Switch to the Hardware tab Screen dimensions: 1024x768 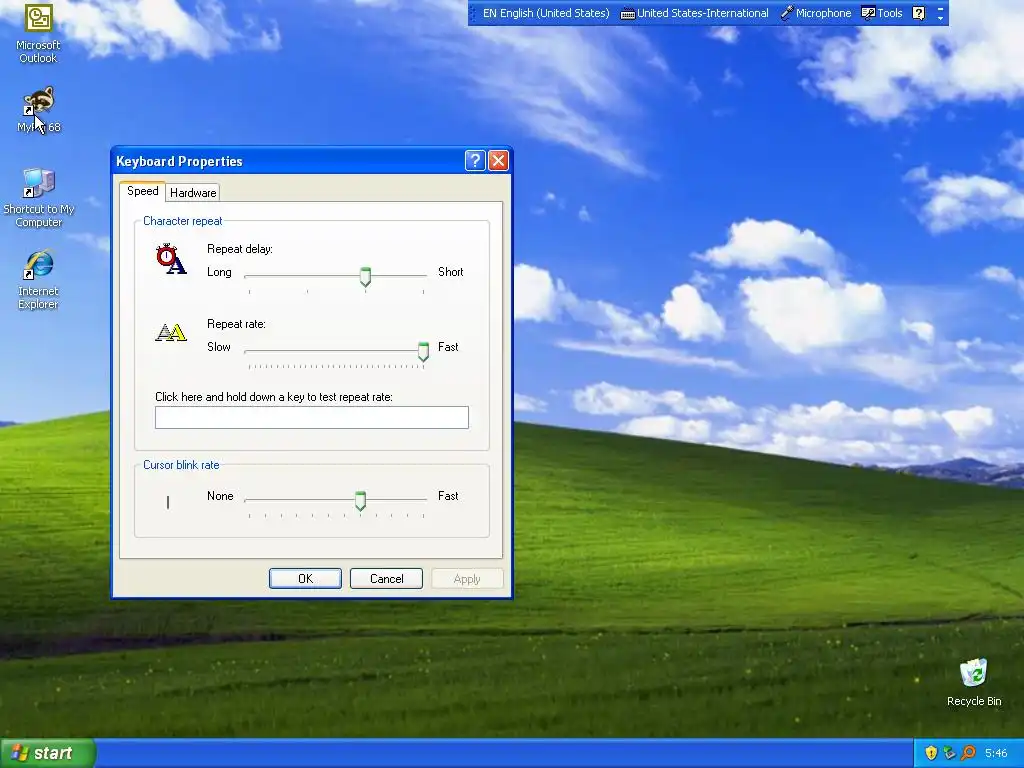[x=193, y=193]
